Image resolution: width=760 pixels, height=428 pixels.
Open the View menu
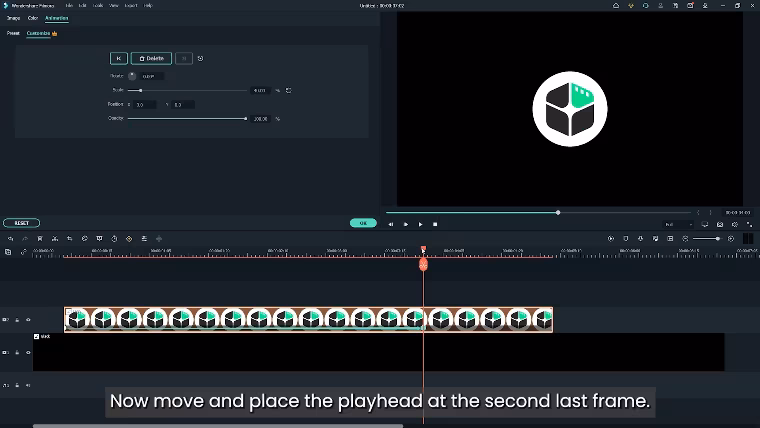click(x=114, y=6)
